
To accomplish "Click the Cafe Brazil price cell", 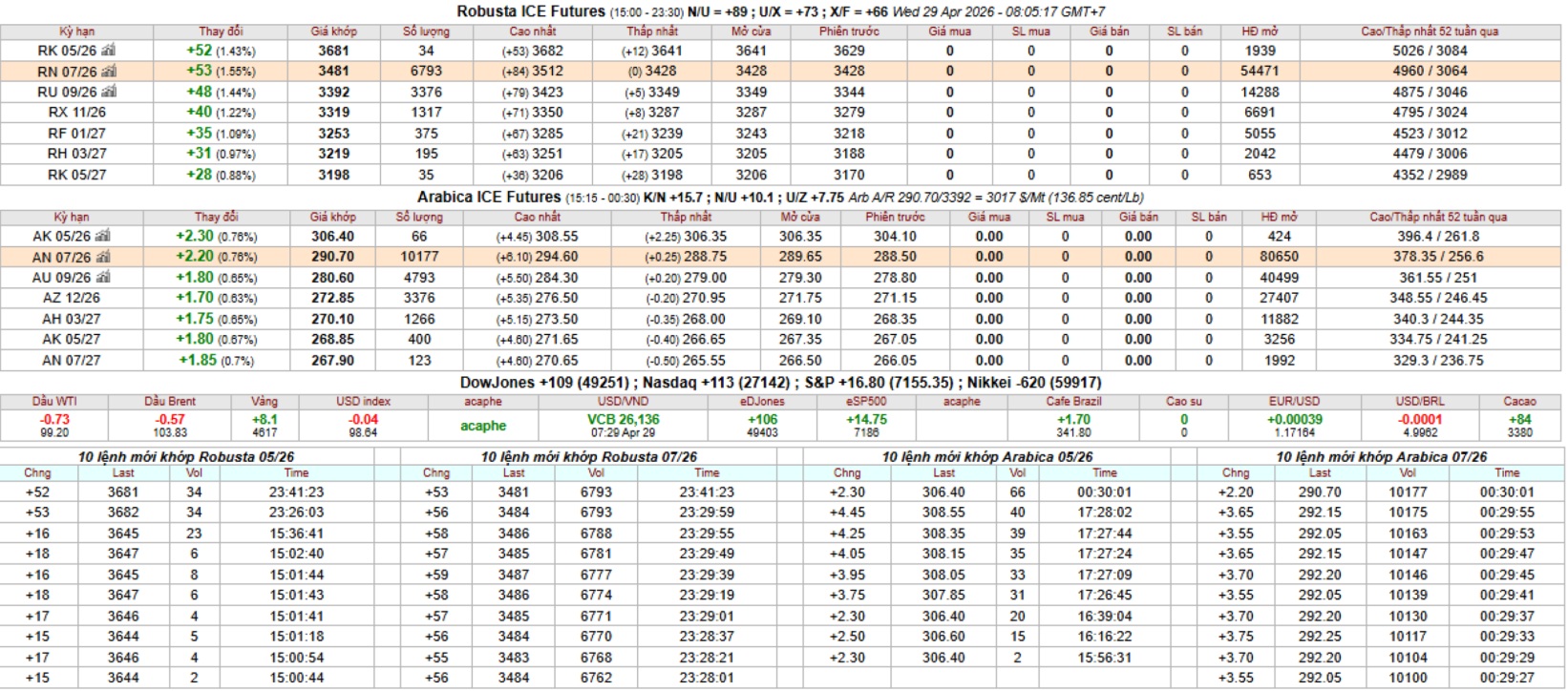I will tap(1073, 425).
